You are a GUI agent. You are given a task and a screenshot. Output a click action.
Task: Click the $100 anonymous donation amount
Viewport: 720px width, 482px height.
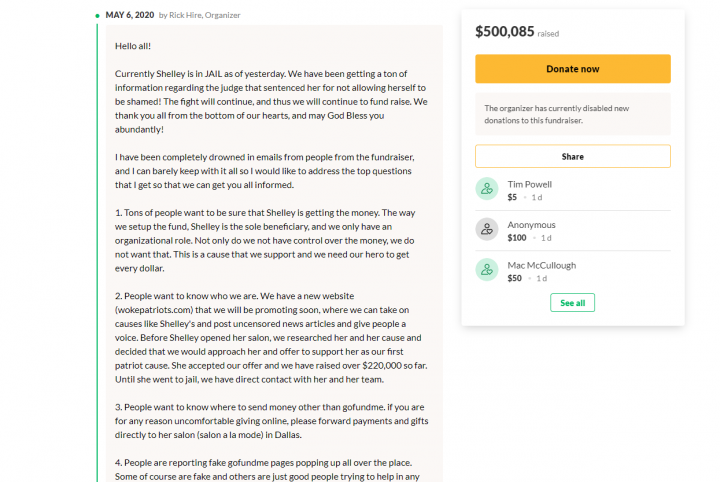point(517,238)
